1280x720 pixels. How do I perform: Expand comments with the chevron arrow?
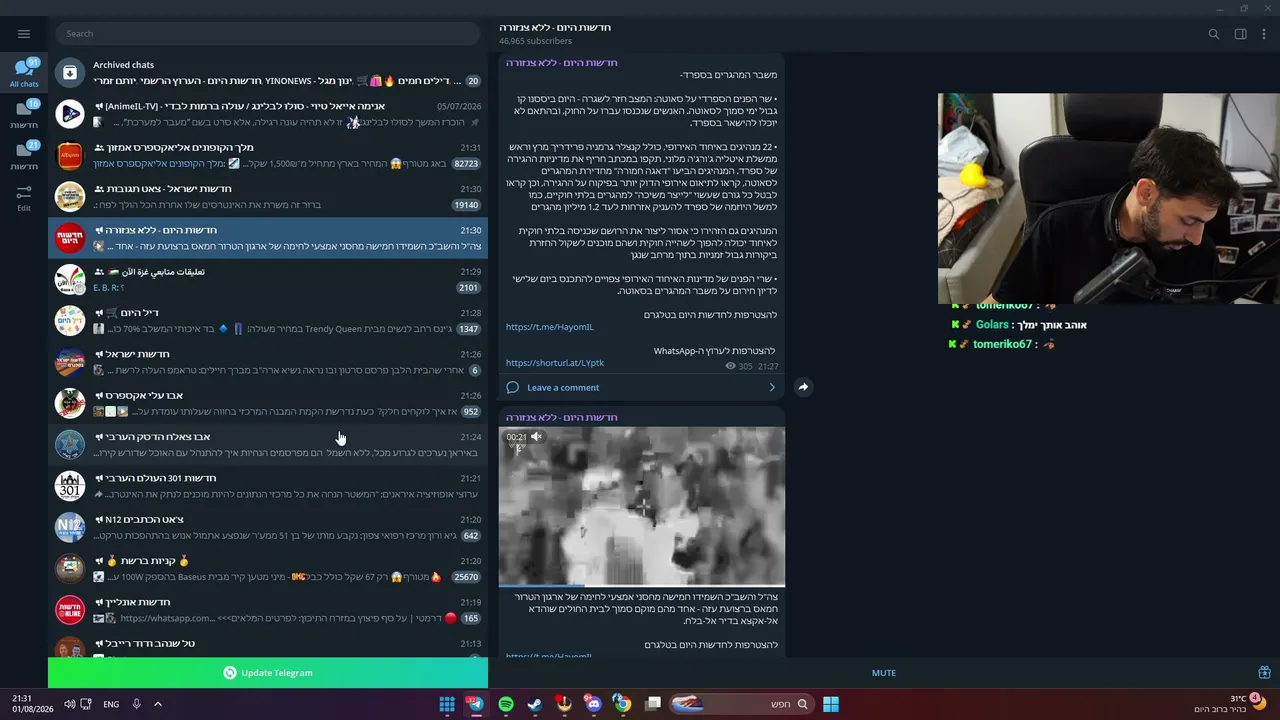(772, 387)
